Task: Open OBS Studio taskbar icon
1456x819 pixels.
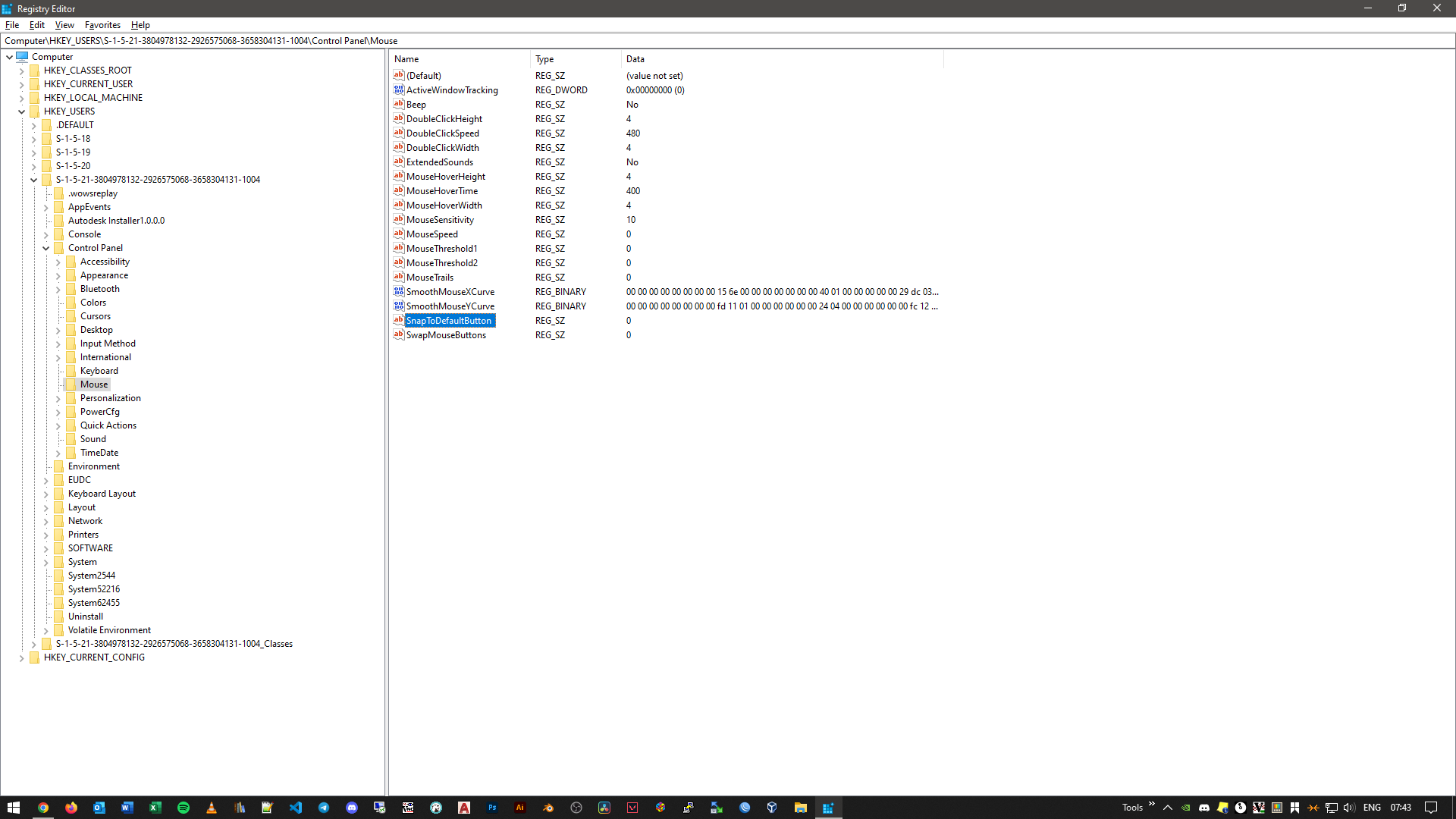Action: tap(576, 808)
